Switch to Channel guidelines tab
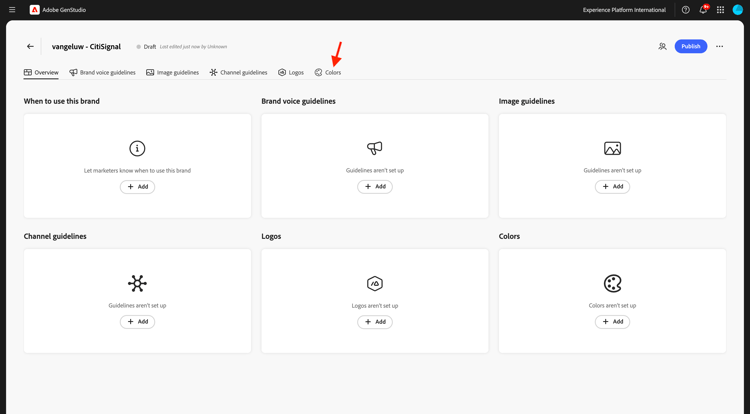This screenshot has width=750, height=414. [238, 72]
